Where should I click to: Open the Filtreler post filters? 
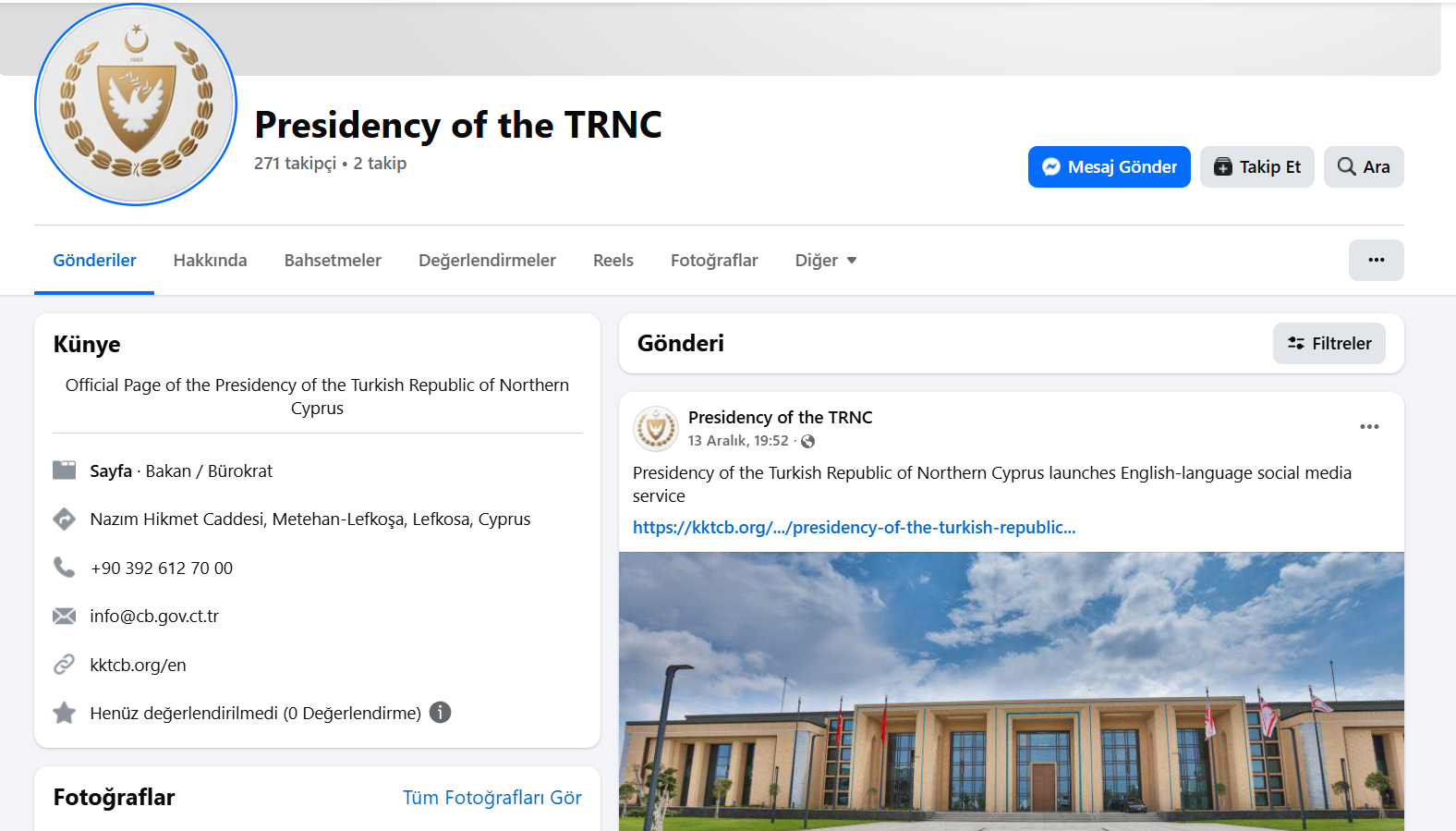1329,344
